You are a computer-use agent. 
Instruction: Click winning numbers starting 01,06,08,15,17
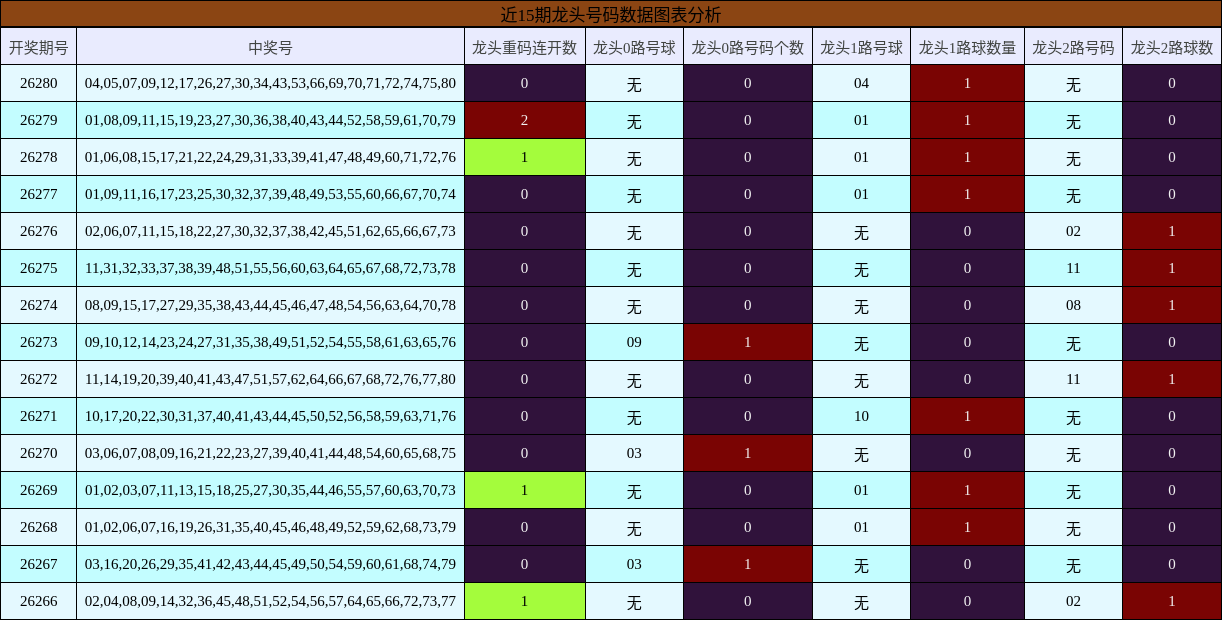(x=270, y=157)
